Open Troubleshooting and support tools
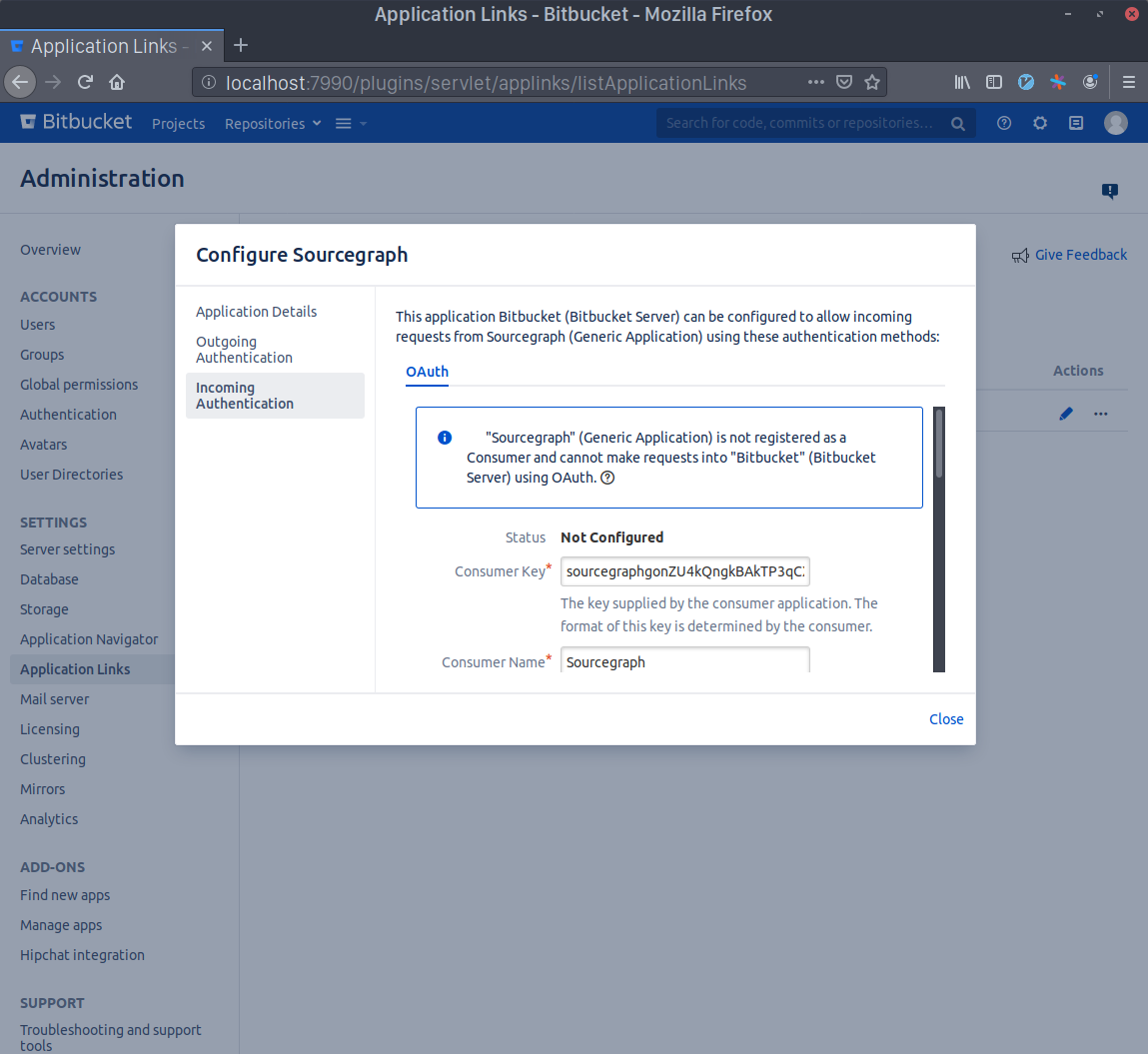The image size is (1148, 1054). (111, 1038)
